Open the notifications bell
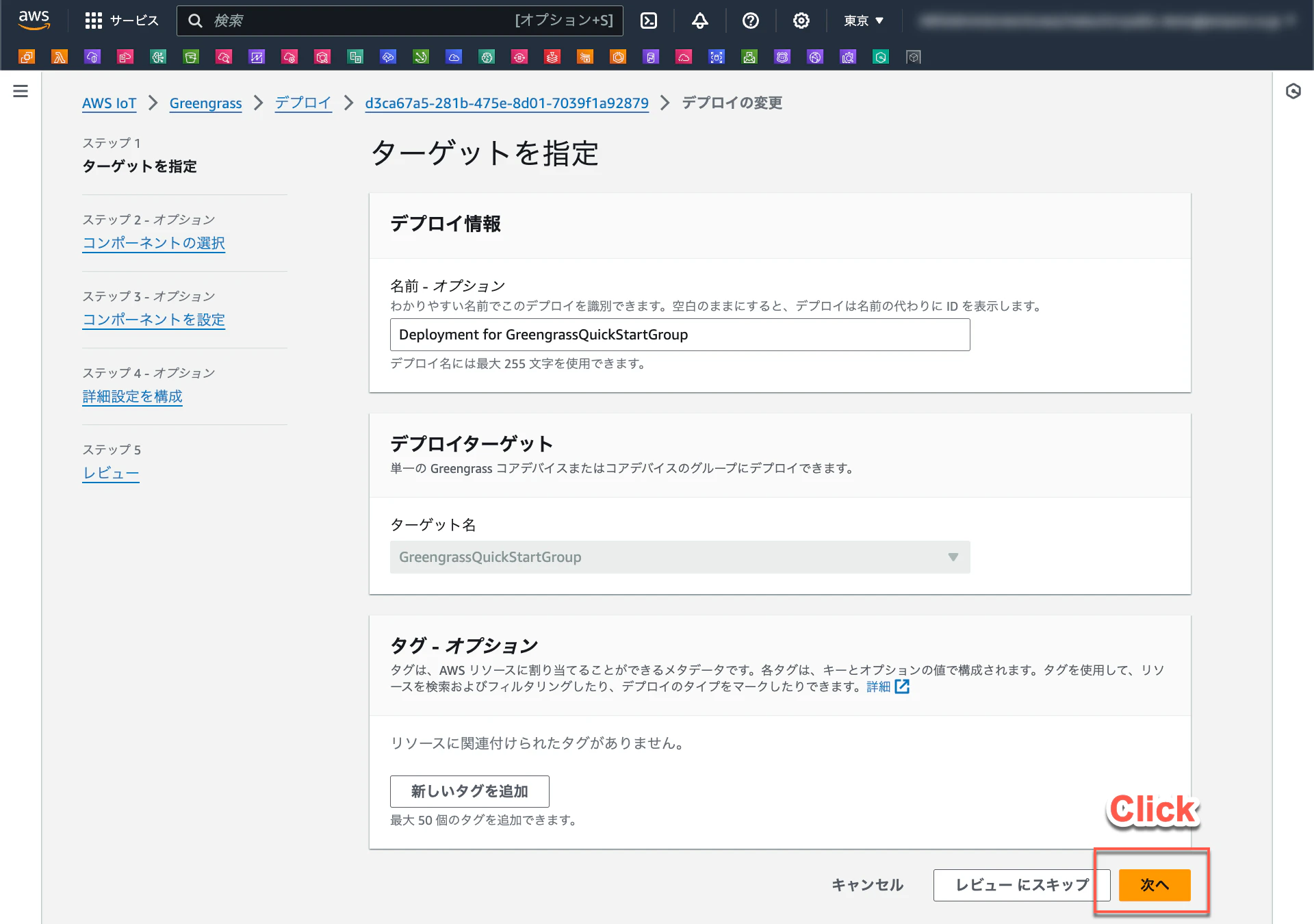1314x924 pixels. pos(699,21)
